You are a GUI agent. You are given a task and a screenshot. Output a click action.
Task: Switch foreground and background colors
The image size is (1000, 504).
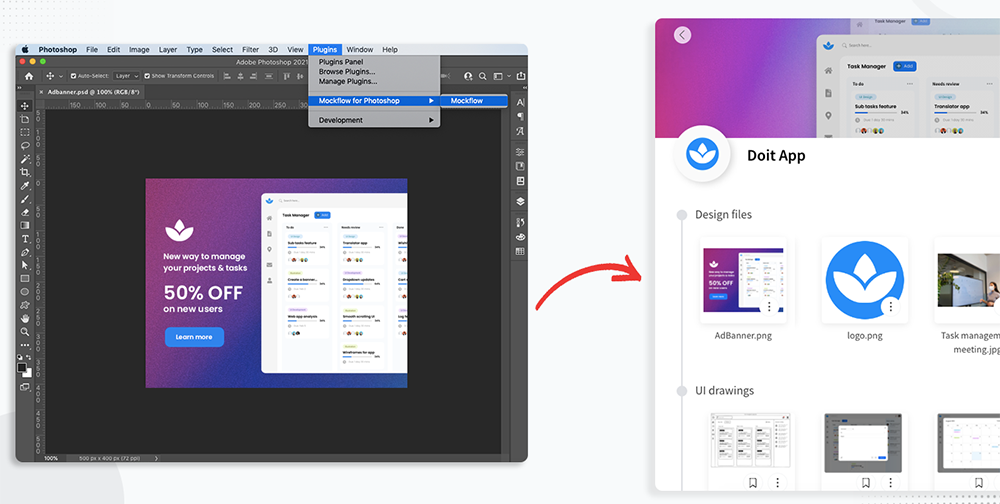click(x=29, y=358)
